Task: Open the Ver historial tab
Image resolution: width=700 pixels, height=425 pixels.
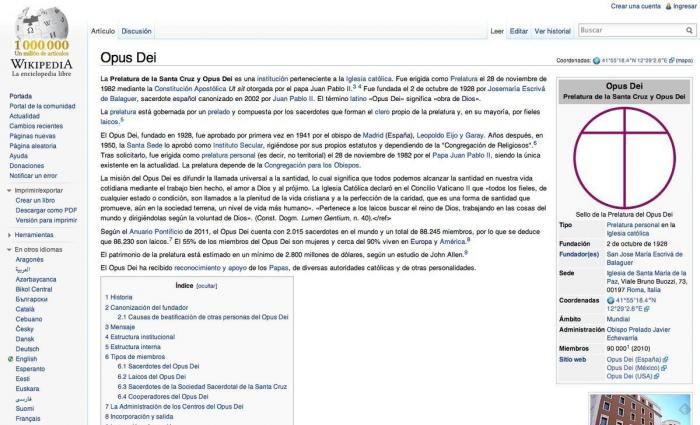Action: 552,31
